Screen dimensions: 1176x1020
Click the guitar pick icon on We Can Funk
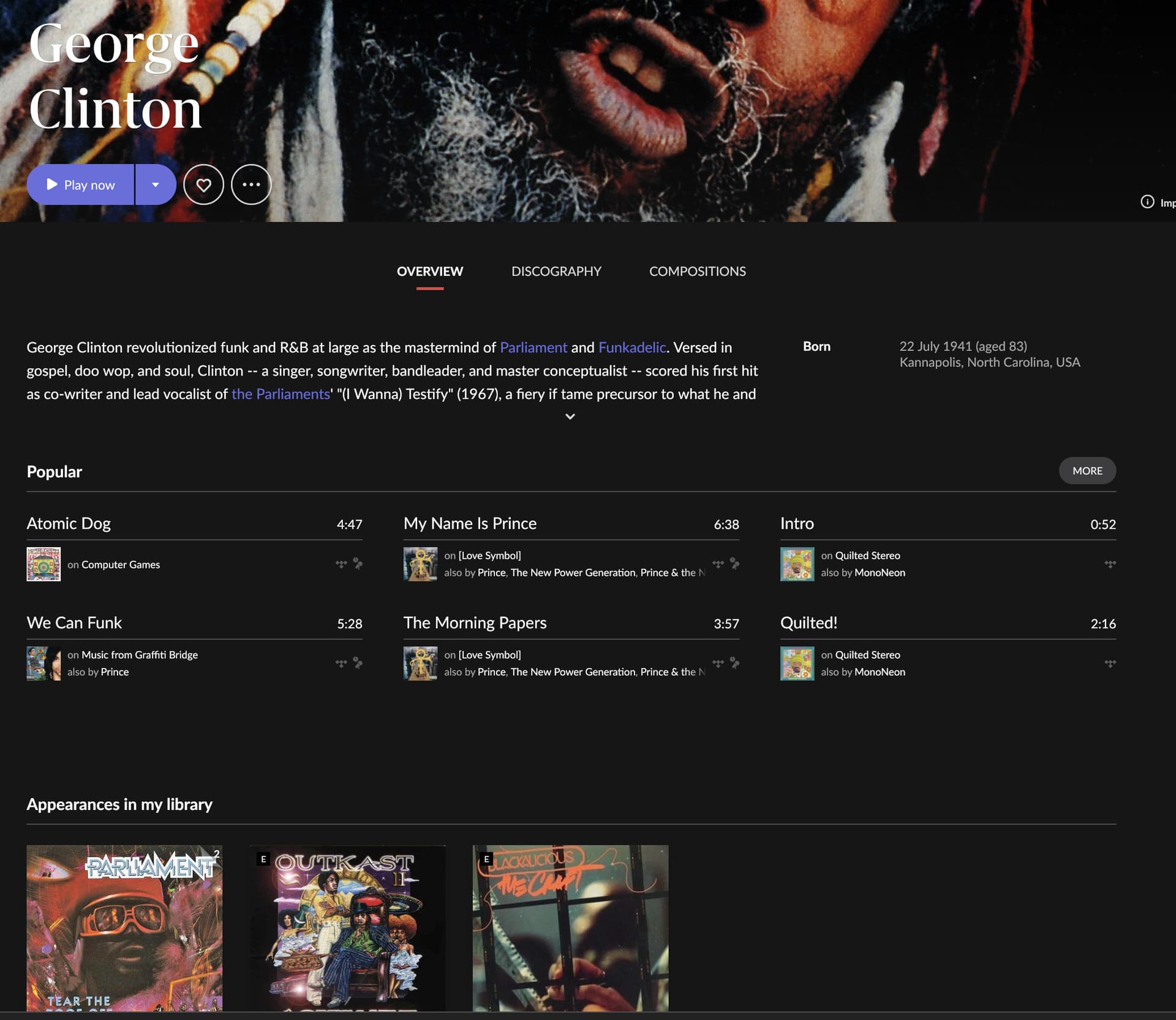(358, 663)
